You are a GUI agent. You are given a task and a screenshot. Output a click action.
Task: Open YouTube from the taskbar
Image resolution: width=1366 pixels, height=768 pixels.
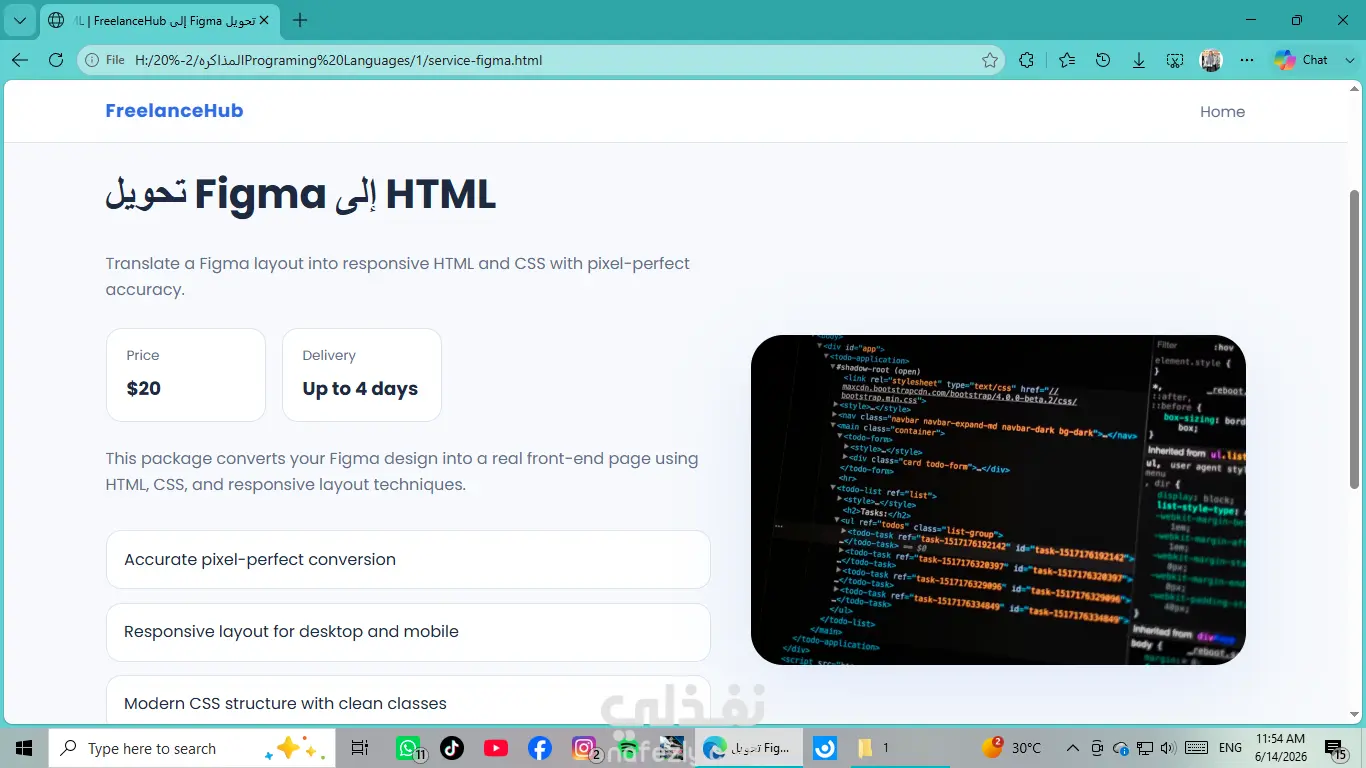click(x=496, y=748)
